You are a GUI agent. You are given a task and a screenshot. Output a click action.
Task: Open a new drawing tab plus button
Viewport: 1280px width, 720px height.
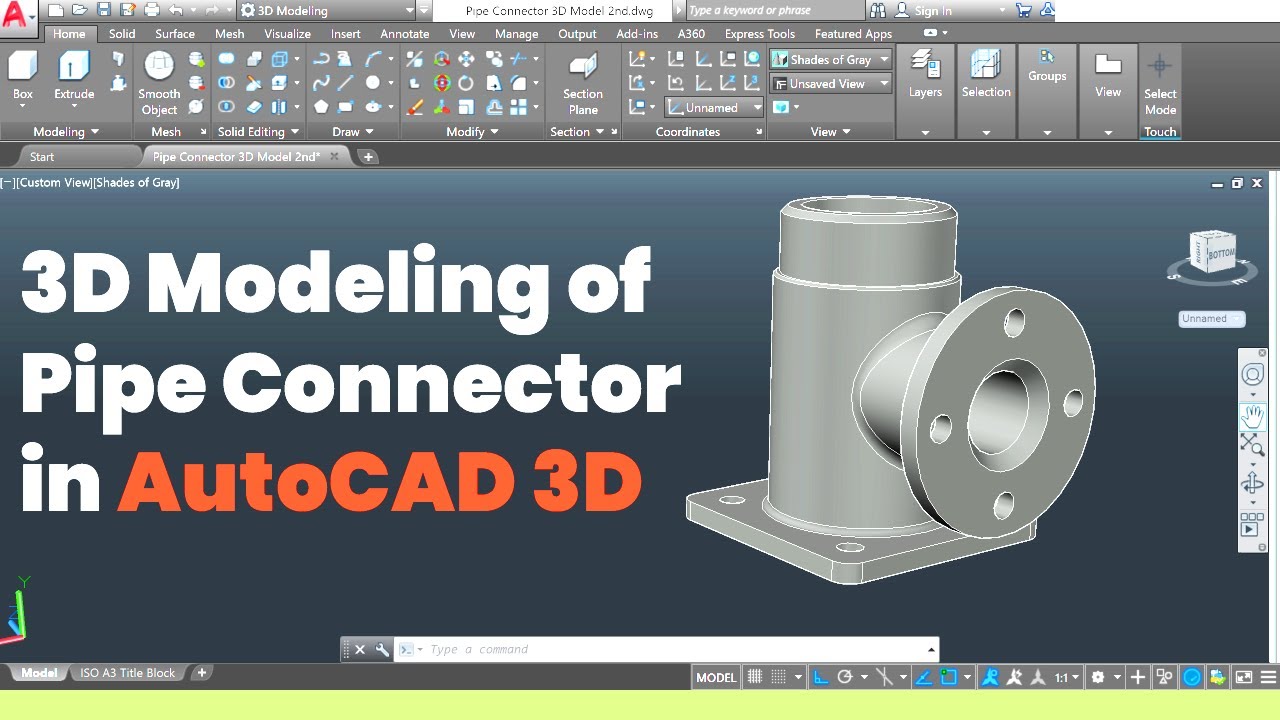(368, 156)
